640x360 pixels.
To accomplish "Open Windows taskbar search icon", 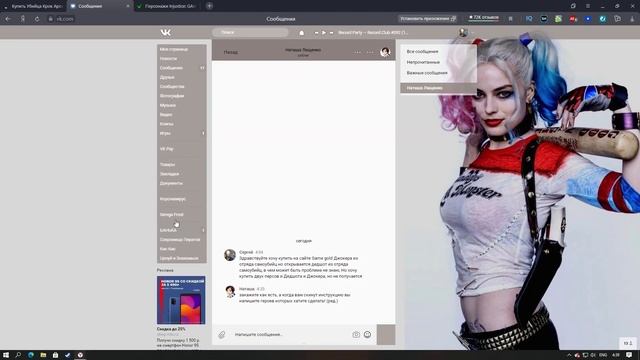I will (18, 355).
